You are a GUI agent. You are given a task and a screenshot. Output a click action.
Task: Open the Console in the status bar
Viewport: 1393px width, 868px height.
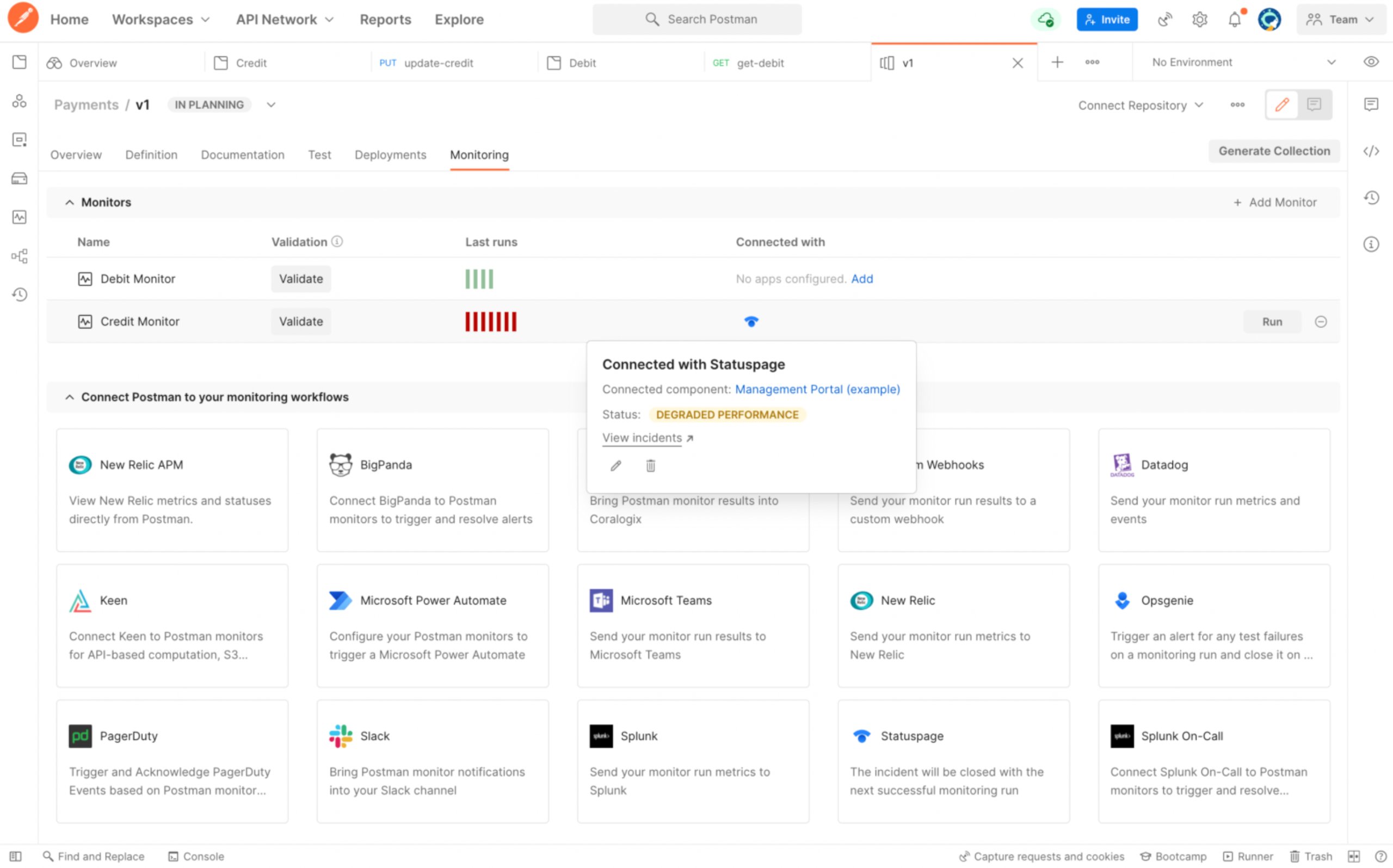coord(196,857)
